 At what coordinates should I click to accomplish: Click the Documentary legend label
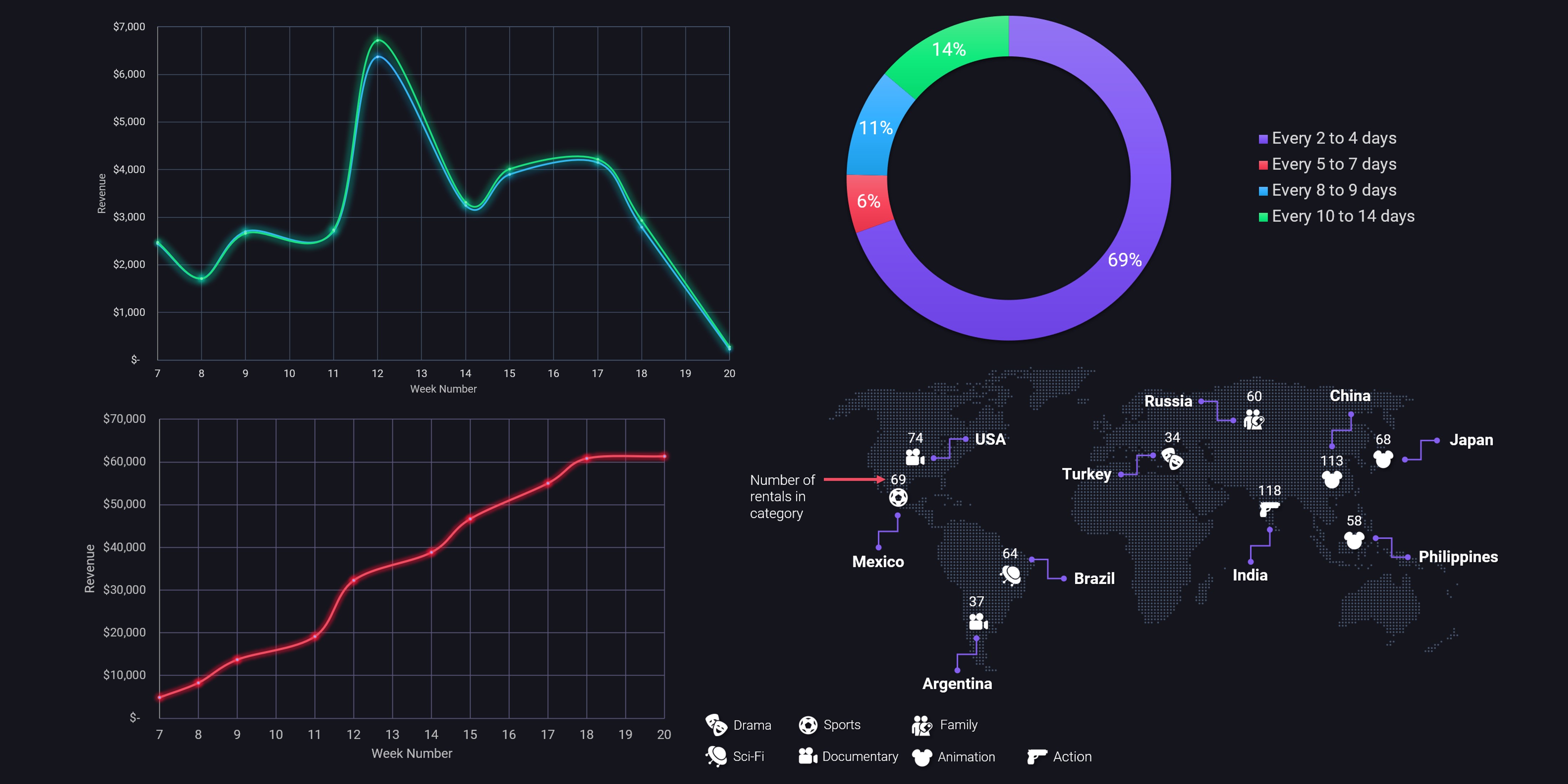(860, 757)
